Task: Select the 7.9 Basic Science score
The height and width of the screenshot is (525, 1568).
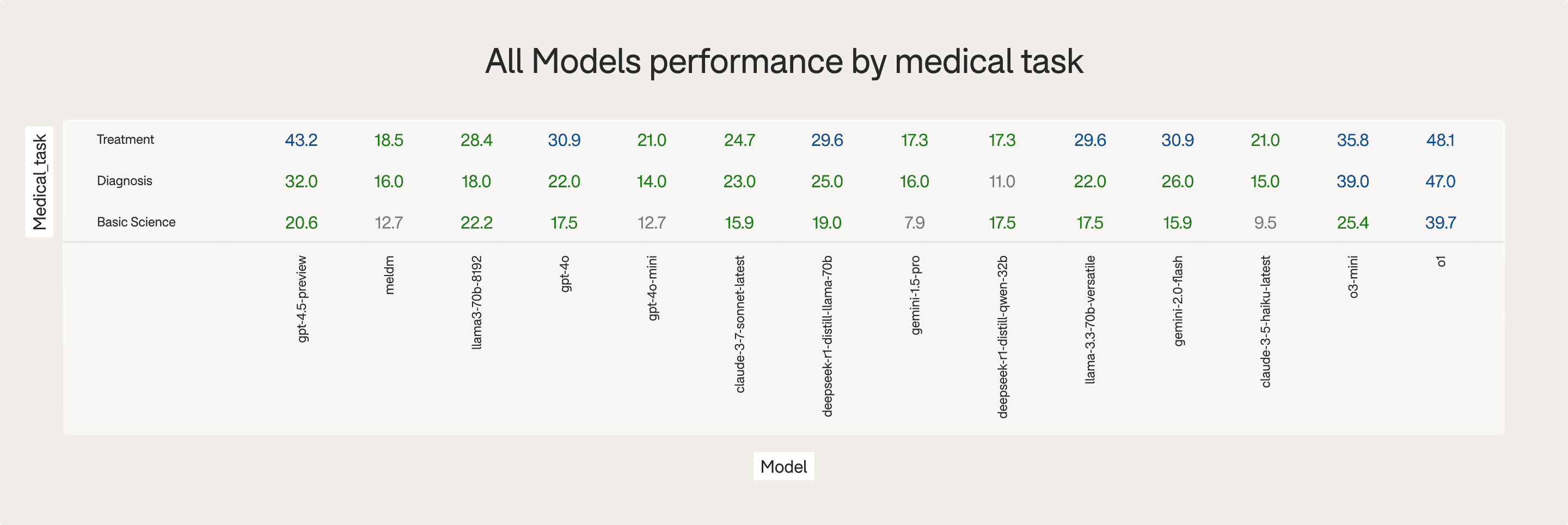Action: (x=915, y=223)
